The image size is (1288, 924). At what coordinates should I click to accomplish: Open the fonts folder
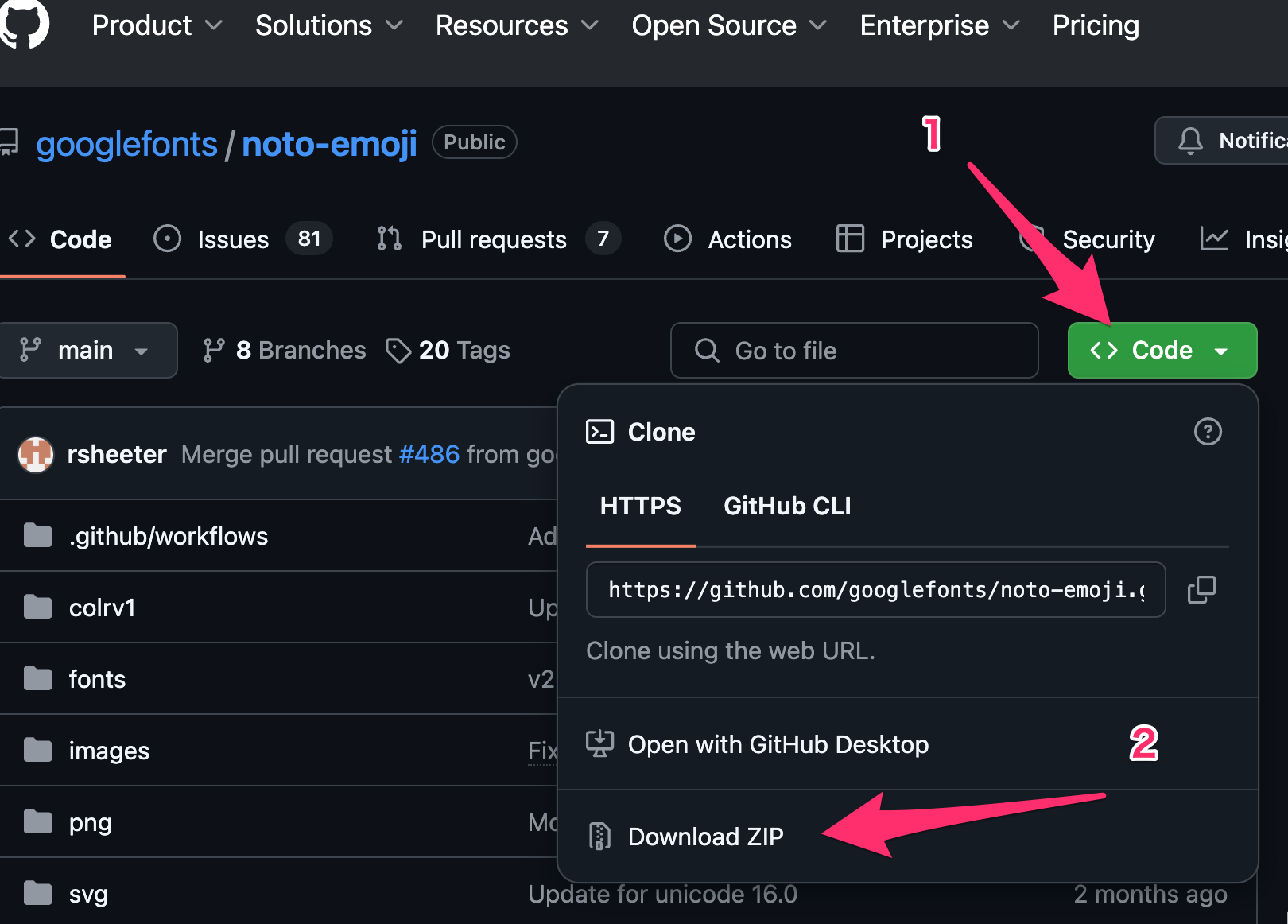97,679
